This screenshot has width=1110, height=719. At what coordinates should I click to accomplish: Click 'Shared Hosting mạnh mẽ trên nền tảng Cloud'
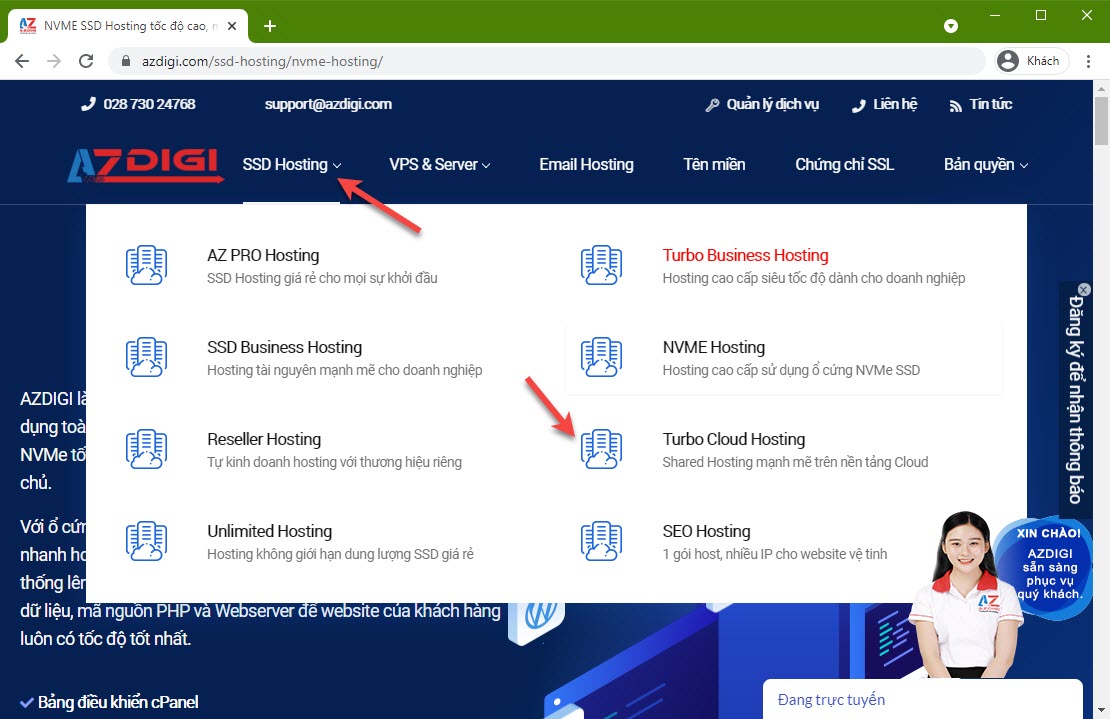click(795, 462)
